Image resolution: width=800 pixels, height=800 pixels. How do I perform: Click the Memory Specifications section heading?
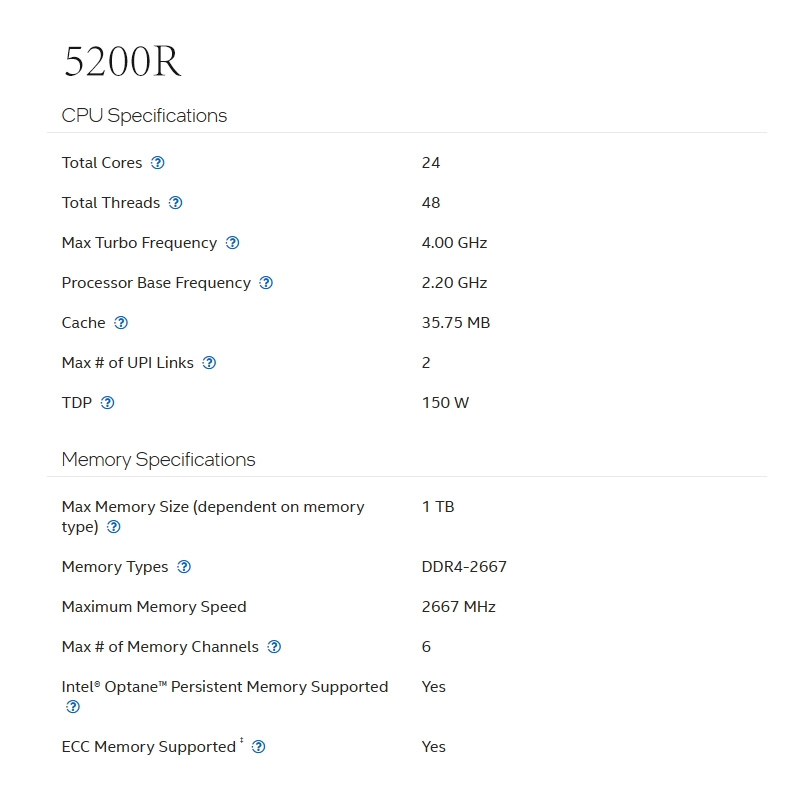click(158, 460)
